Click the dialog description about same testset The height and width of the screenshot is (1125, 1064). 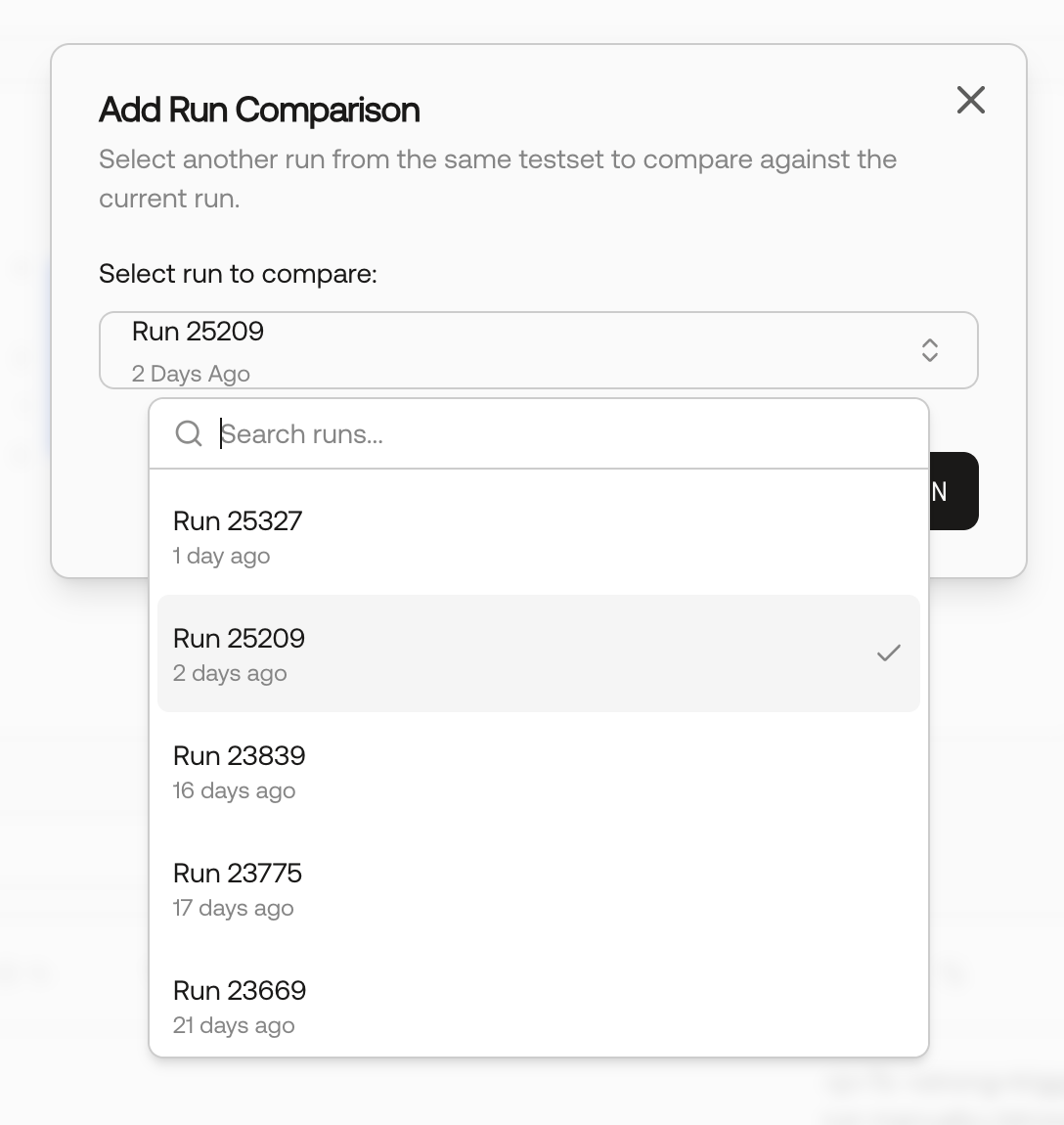(x=497, y=179)
